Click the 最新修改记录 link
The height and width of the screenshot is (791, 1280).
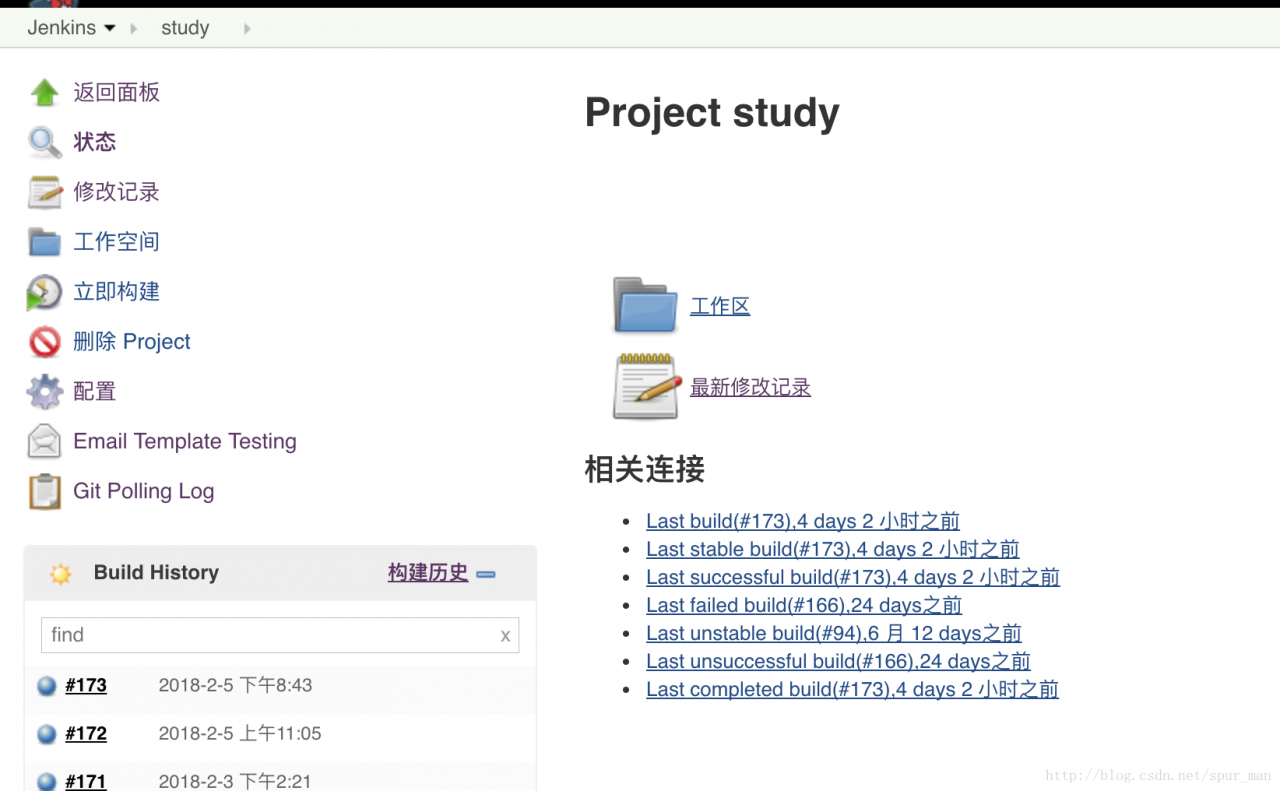click(x=750, y=388)
